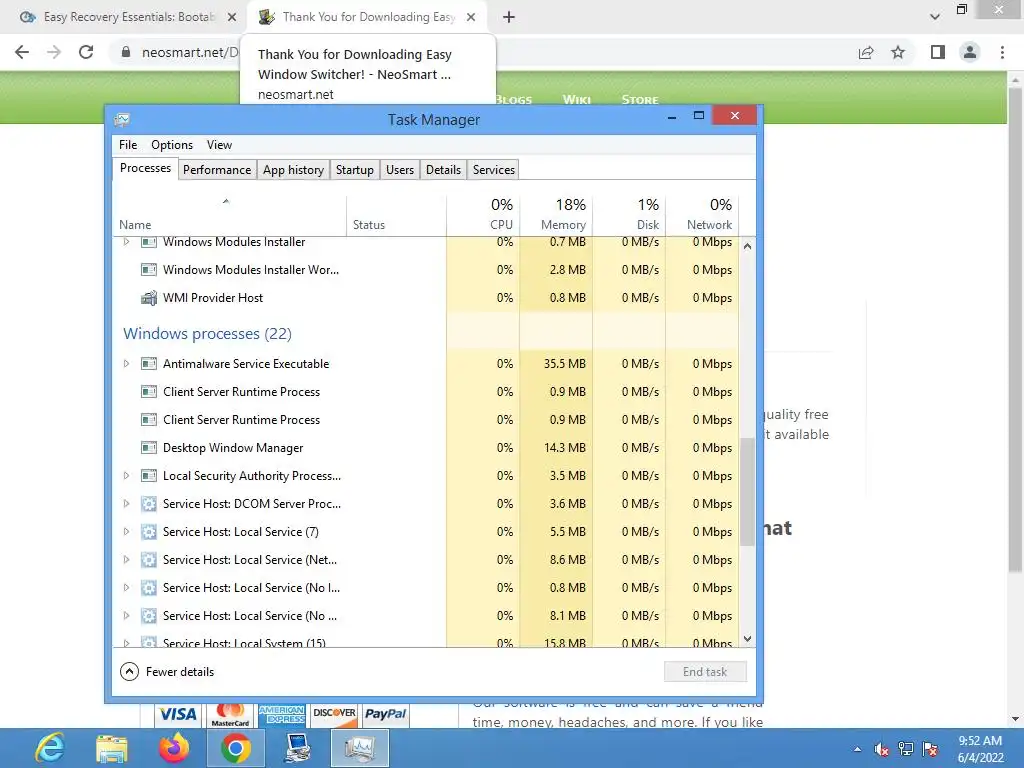Switch to Chrome in the taskbar
This screenshot has height=768, width=1024.
pyautogui.click(x=236, y=748)
